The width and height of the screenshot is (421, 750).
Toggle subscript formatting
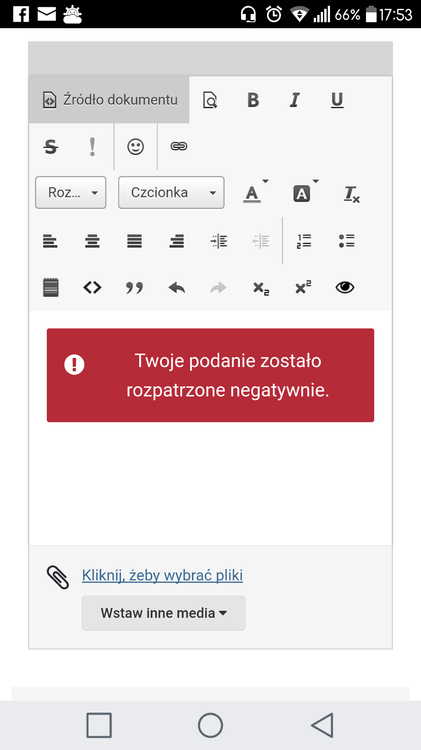261,287
